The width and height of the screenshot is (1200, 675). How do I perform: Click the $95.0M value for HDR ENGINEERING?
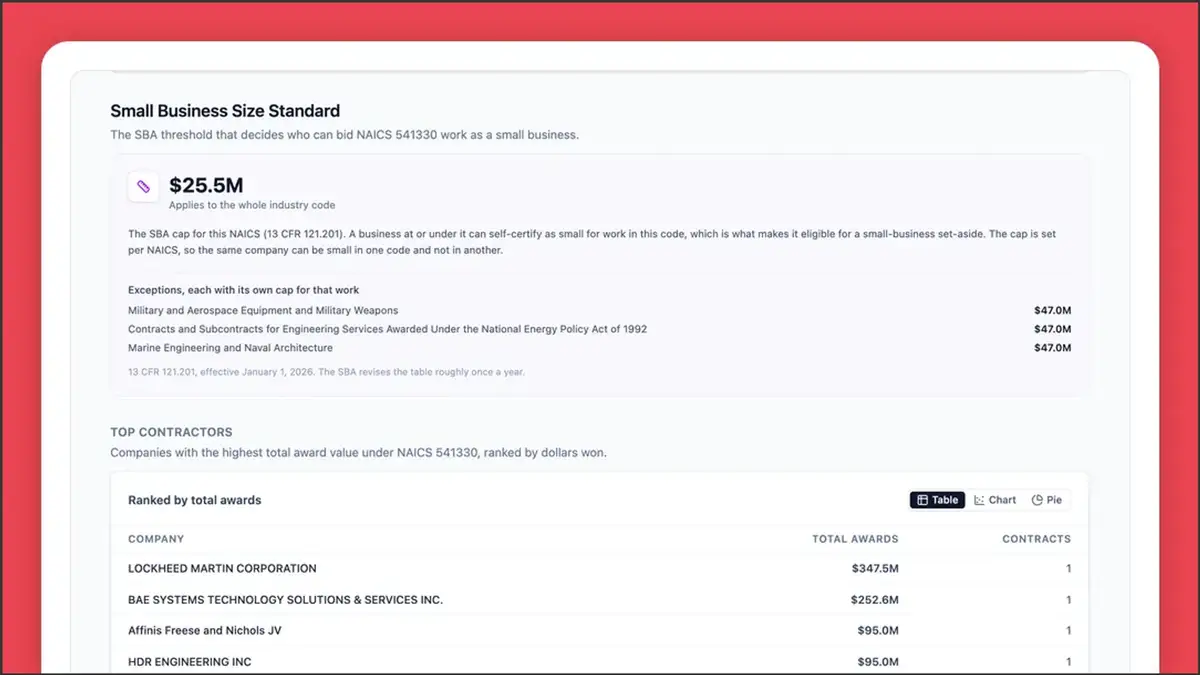pos(878,662)
